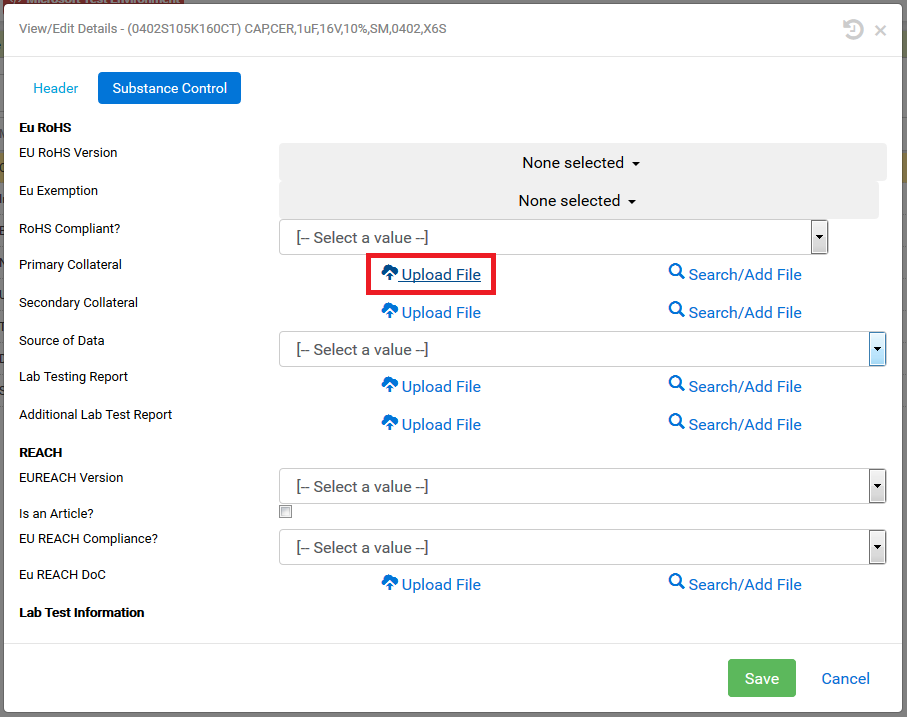Click the Cancel link

click(x=845, y=678)
